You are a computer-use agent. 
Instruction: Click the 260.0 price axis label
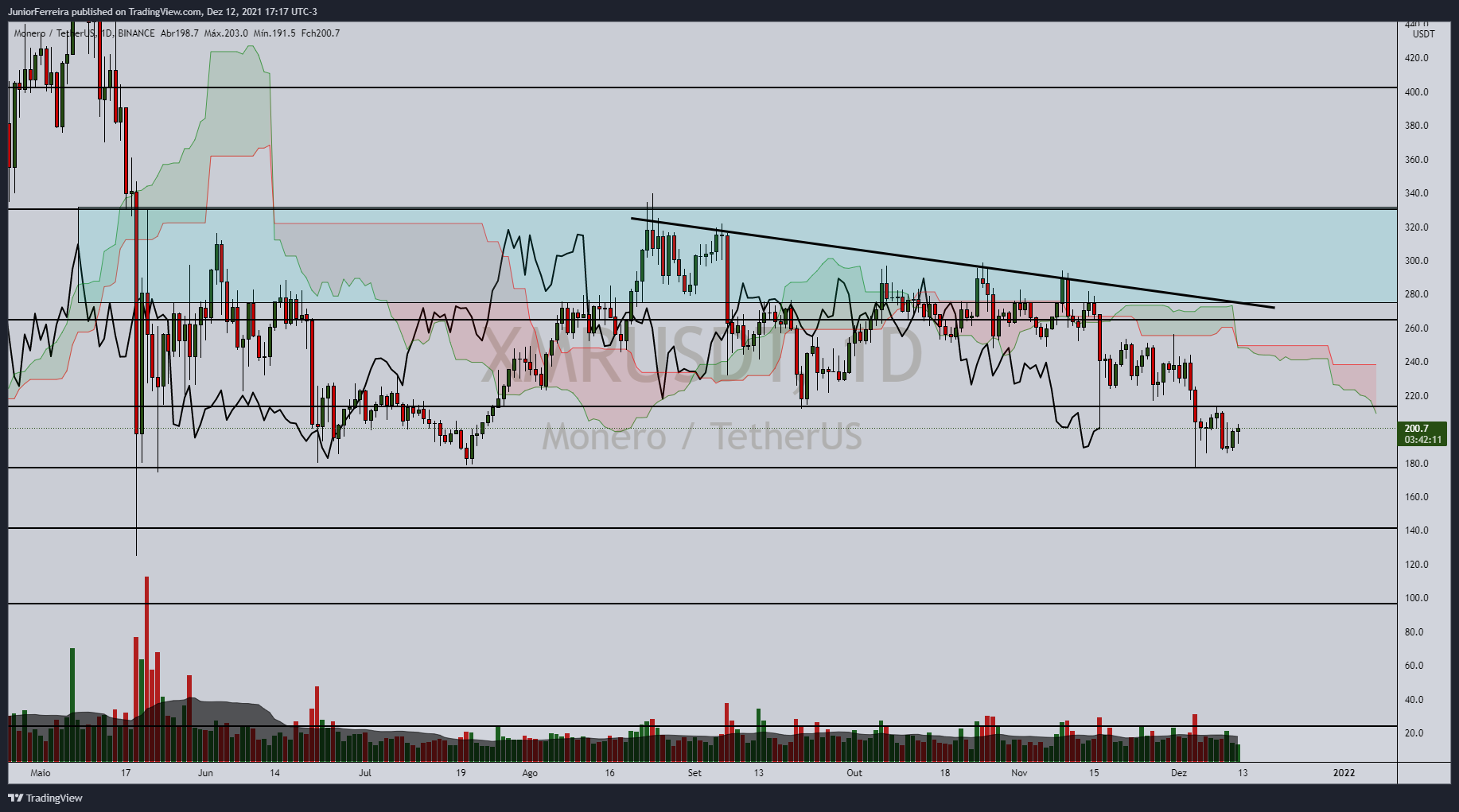pos(1416,328)
